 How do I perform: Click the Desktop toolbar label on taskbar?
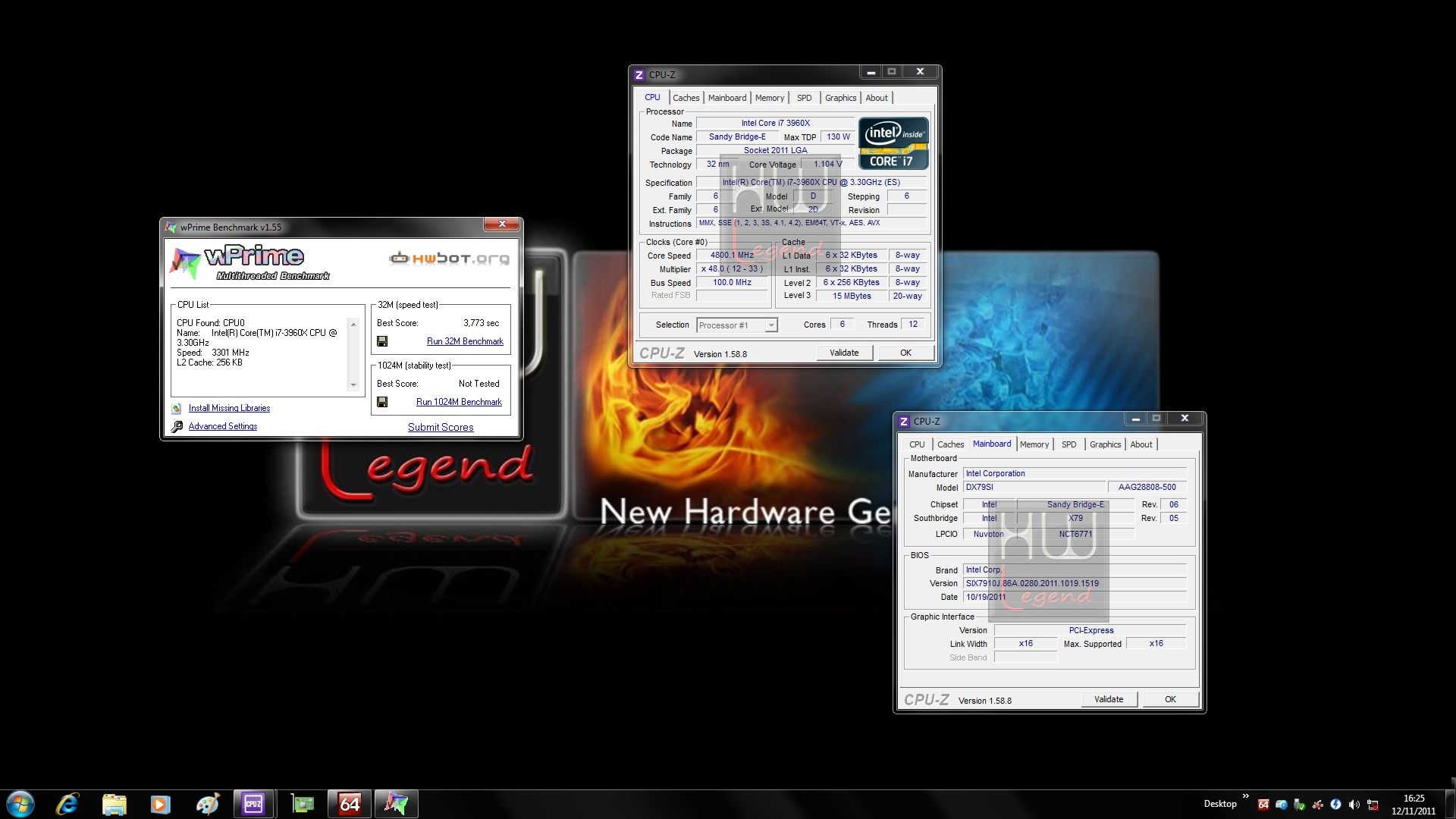(1219, 804)
